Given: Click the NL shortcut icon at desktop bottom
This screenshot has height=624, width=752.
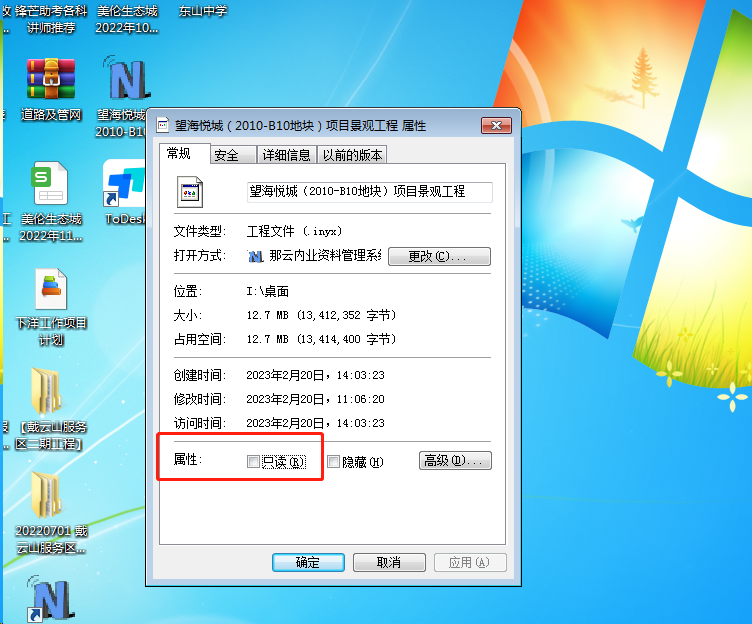Looking at the screenshot, I should (49, 600).
